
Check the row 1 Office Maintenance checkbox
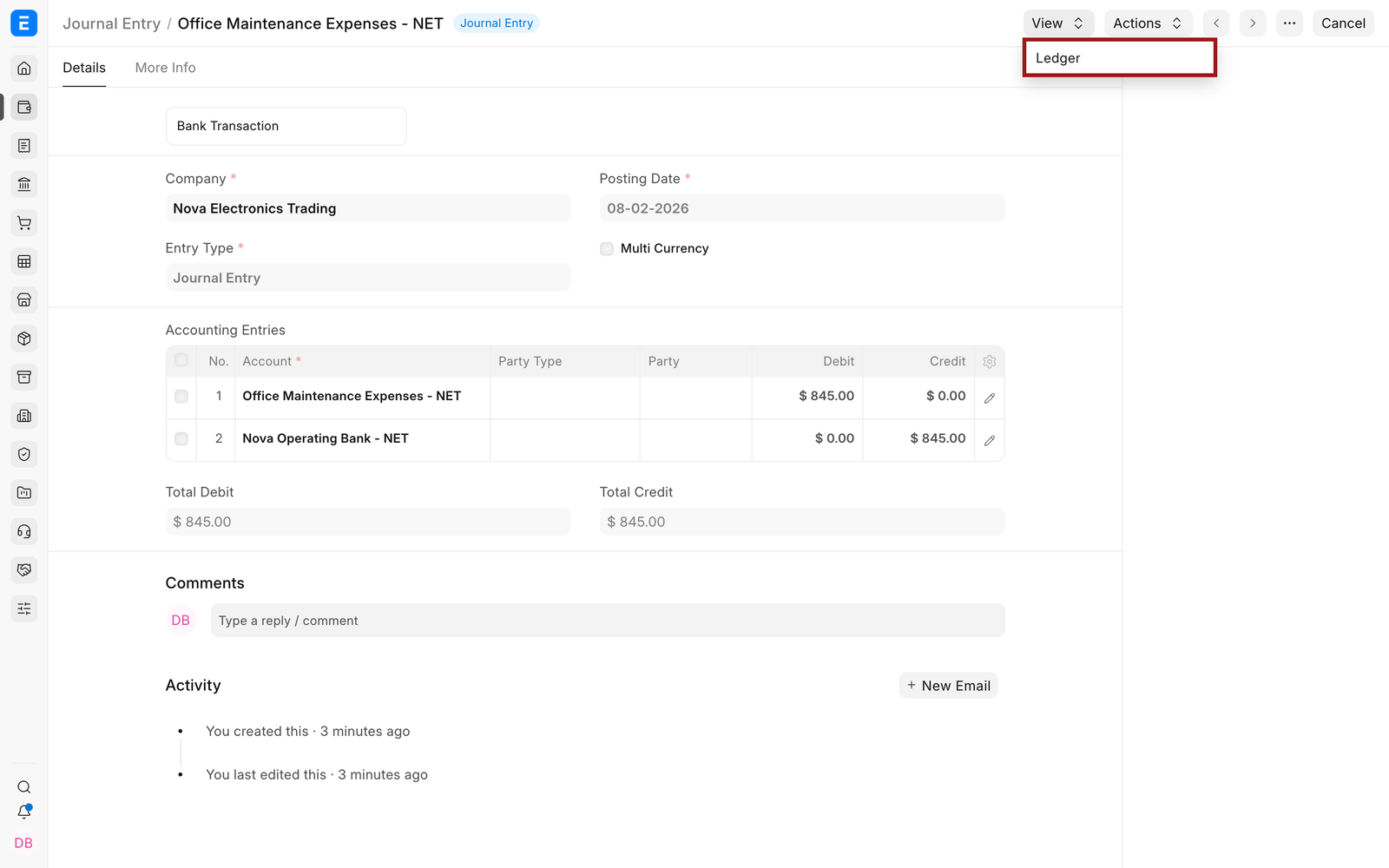tap(181, 397)
